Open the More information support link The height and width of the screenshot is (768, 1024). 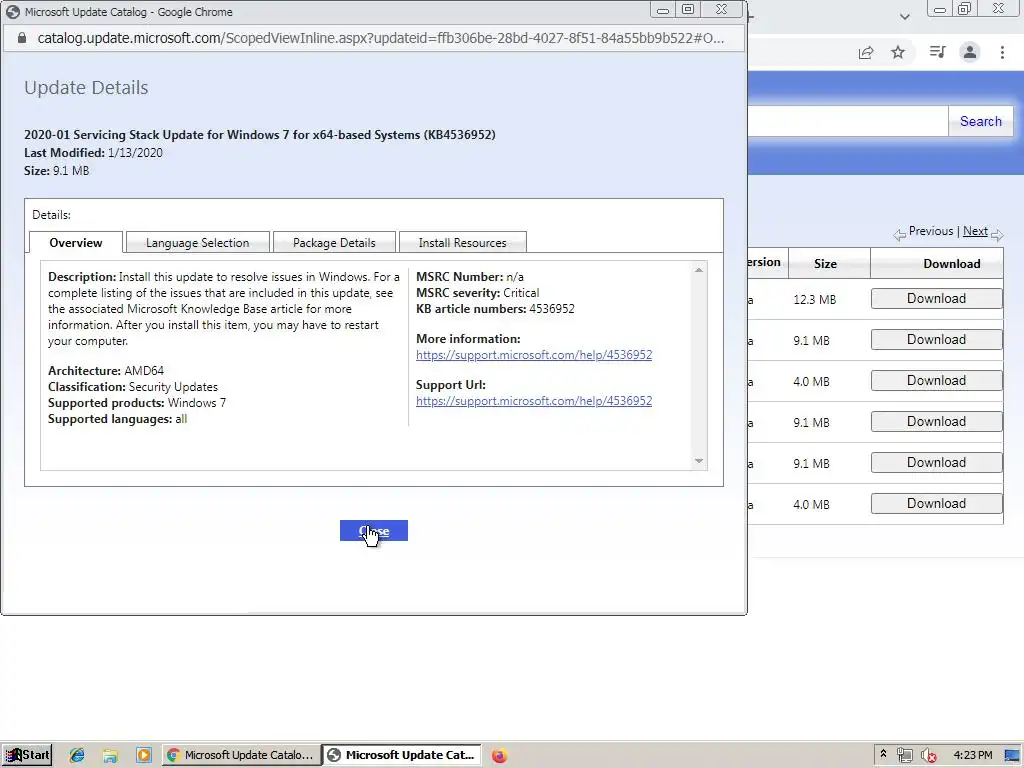pos(534,355)
